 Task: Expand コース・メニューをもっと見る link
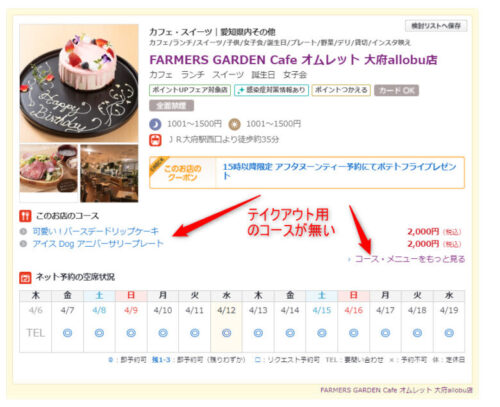pos(410,259)
